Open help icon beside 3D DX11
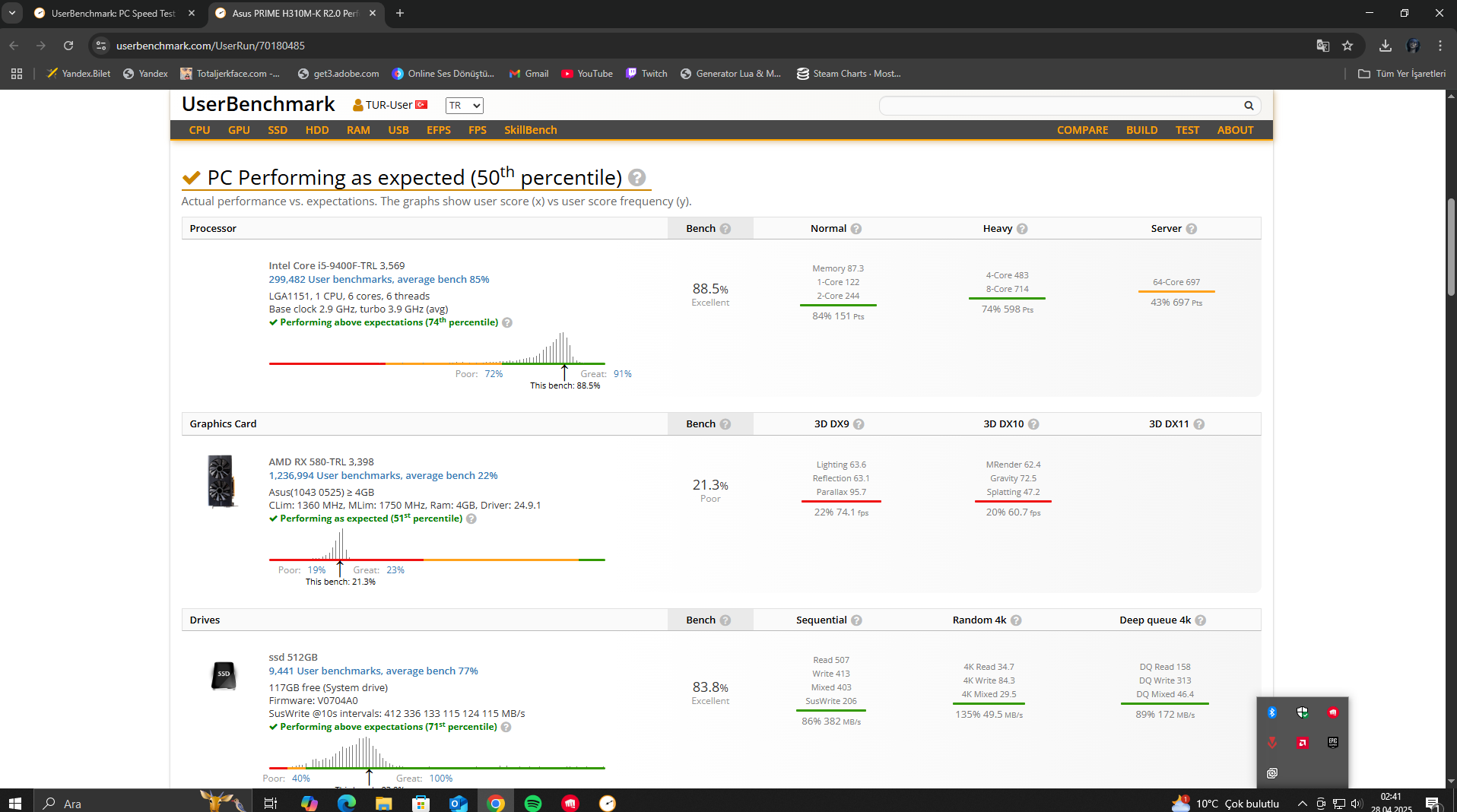 coord(1199,424)
